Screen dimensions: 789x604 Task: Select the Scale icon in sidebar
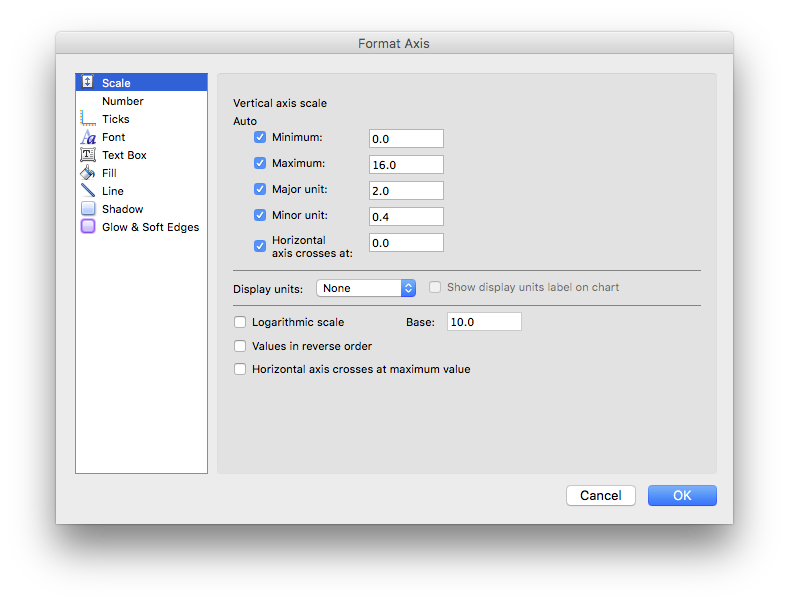pyautogui.click(x=88, y=82)
